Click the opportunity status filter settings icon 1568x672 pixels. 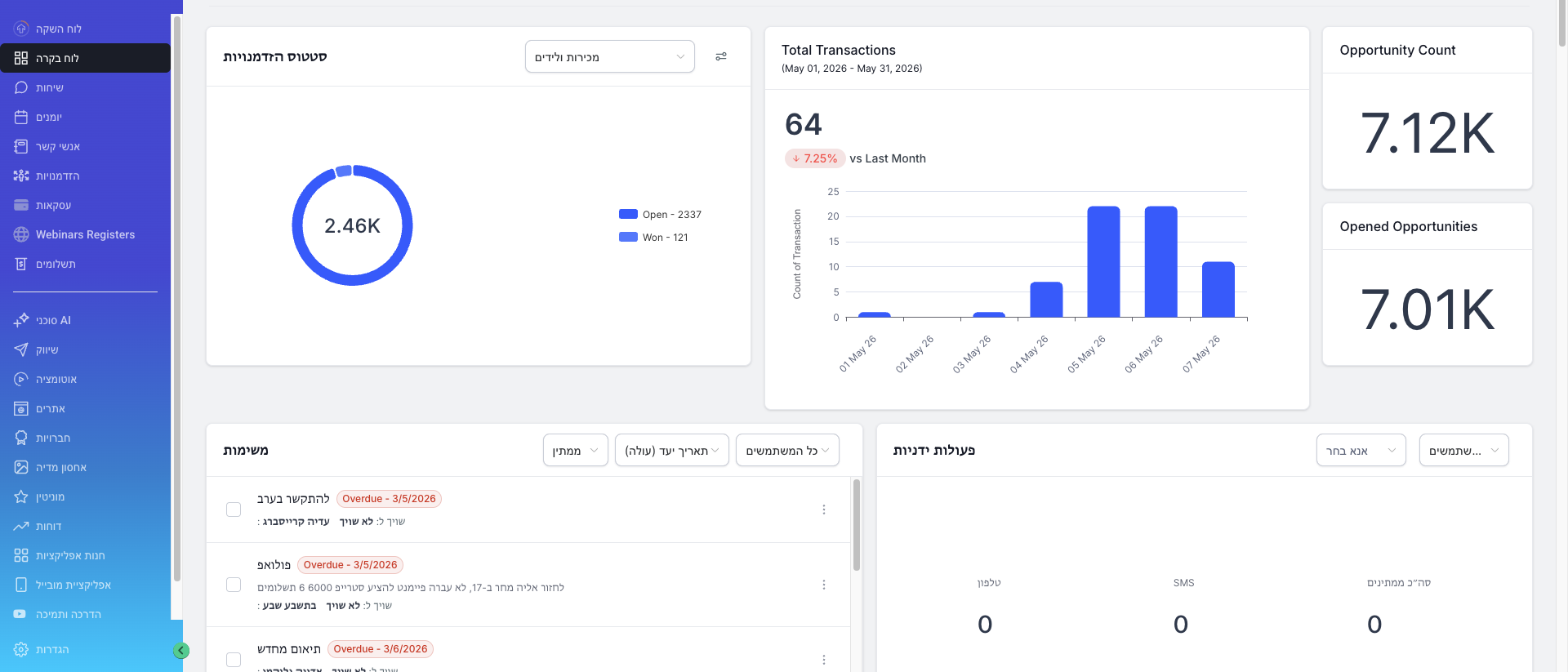(721, 56)
